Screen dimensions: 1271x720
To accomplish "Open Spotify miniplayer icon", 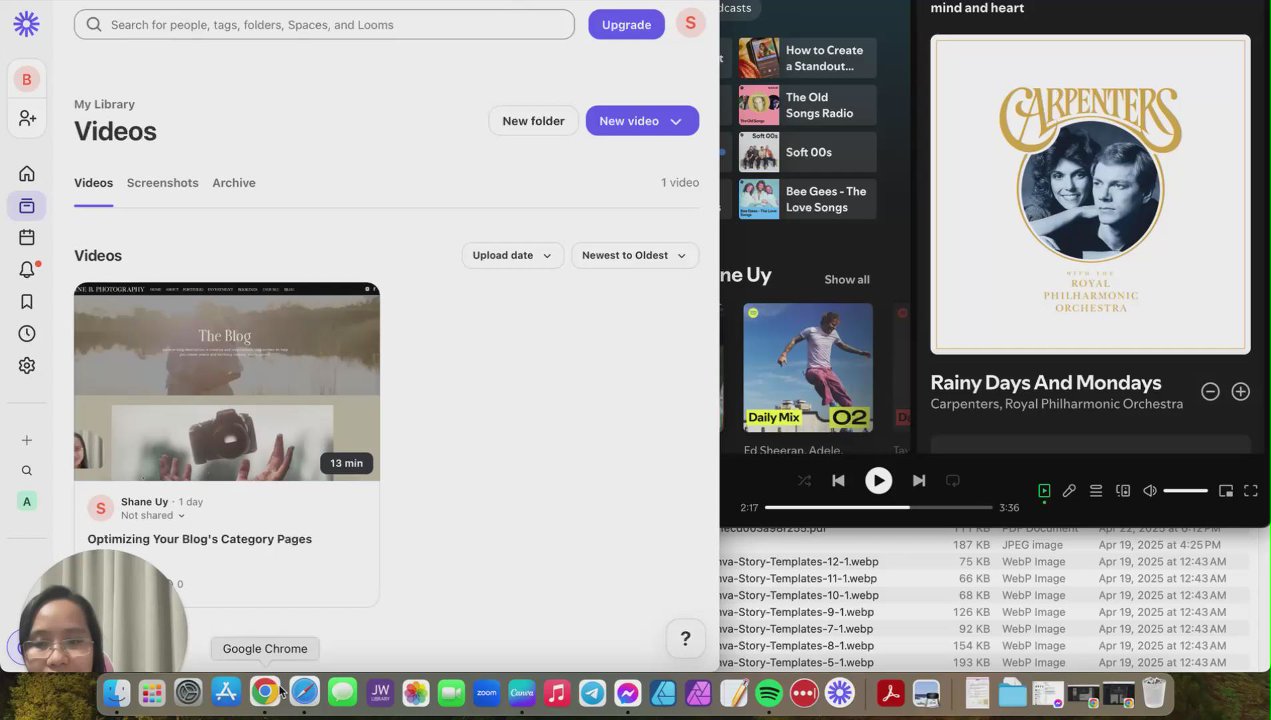I will point(1226,491).
